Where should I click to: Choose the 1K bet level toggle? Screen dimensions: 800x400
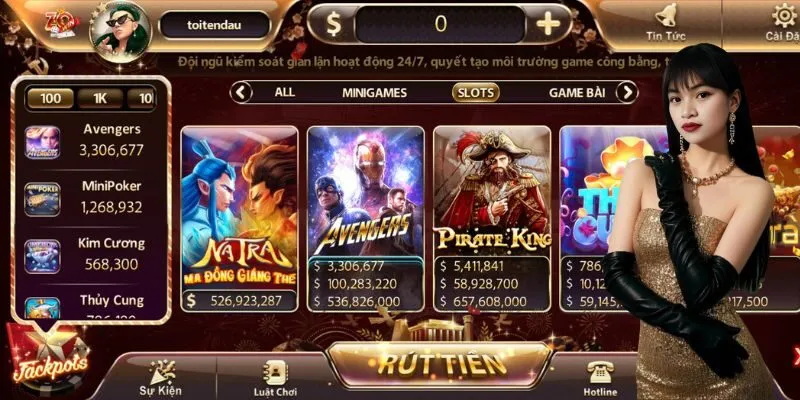tap(100, 98)
